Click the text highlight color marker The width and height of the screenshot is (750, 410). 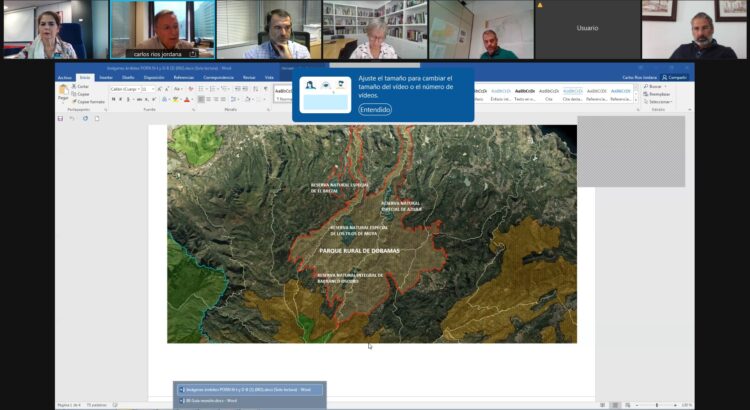click(176, 99)
